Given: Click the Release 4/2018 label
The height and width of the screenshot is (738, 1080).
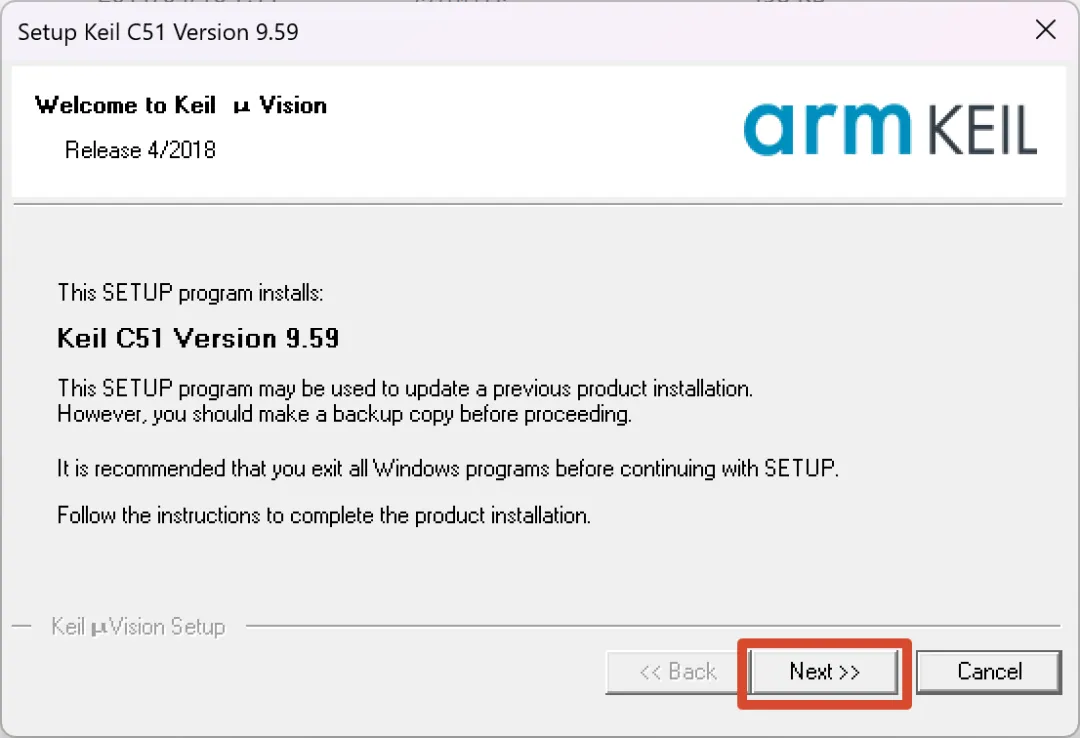Looking at the screenshot, I should pos(140,150).
